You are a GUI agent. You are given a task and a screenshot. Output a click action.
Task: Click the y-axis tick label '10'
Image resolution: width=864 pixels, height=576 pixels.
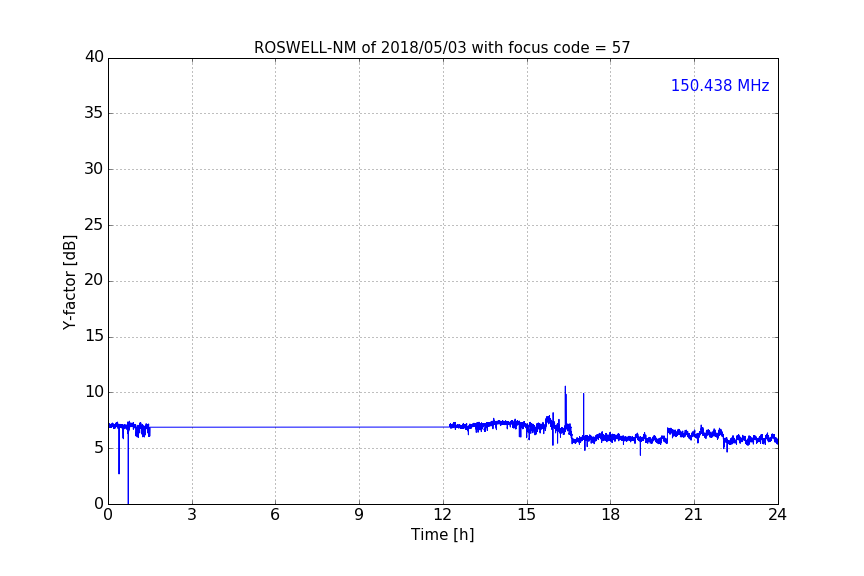[x=94, y=392]
